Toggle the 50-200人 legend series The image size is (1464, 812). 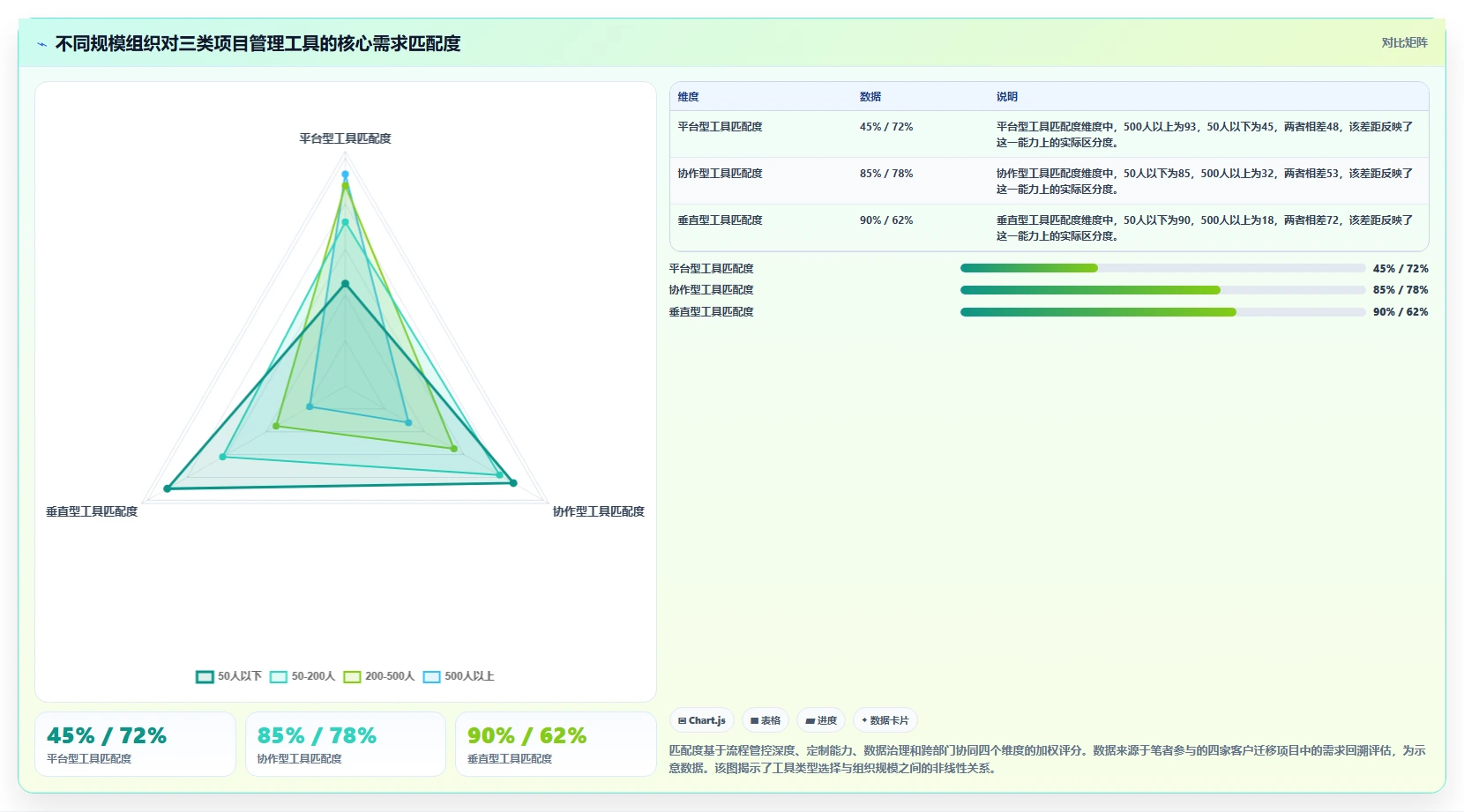click(303, 676)
